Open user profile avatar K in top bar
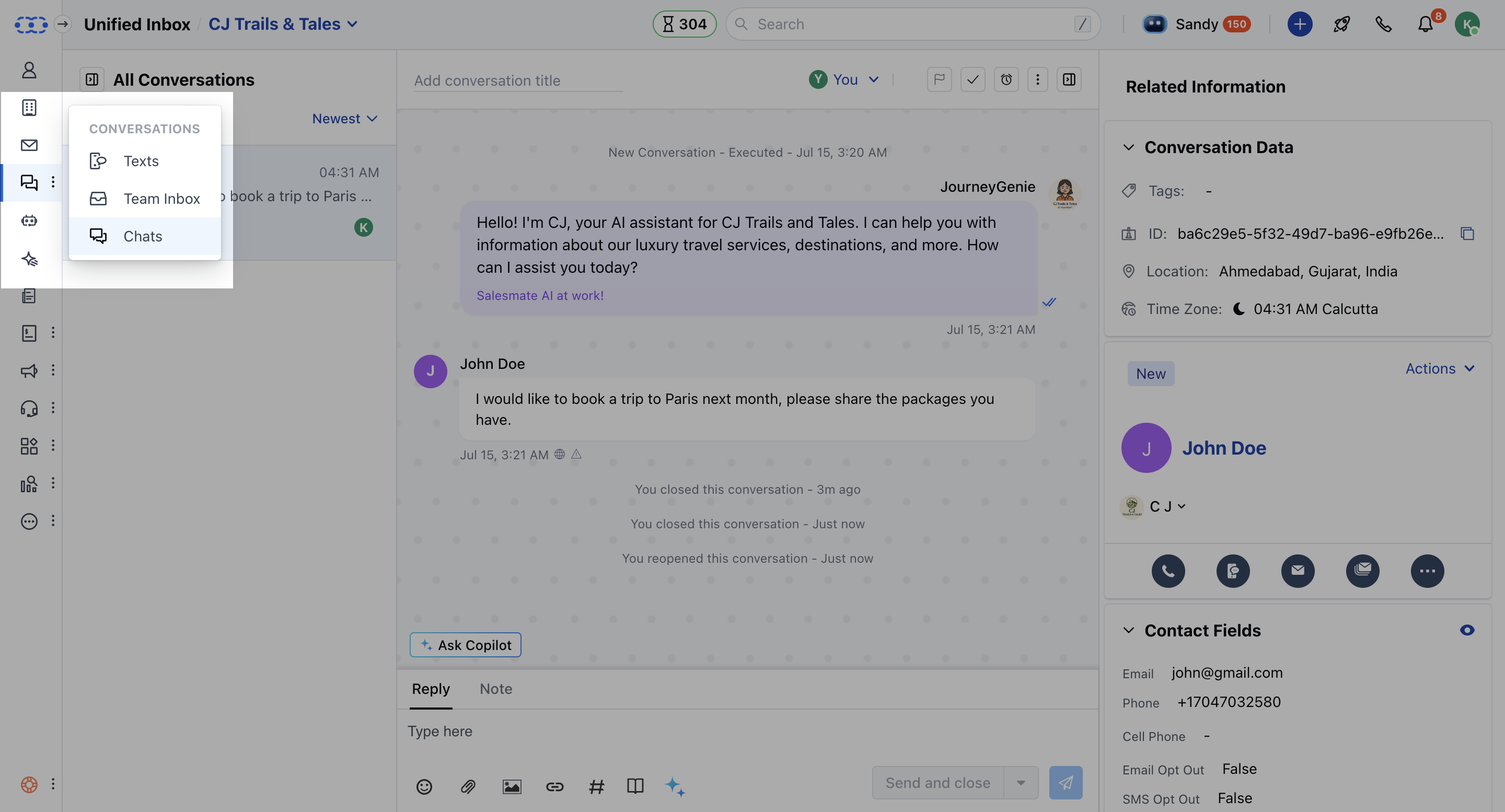 pyautogui.click(x=1467, y=24)
